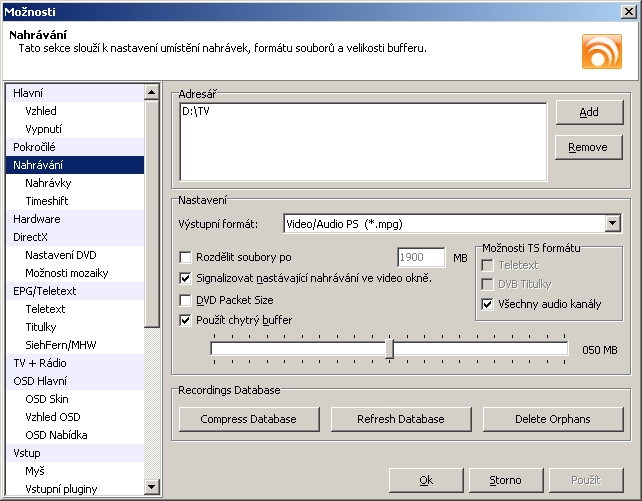Toggle the DVB Titulky checkbox
This screenshot has width=642, height=501.
487,284
